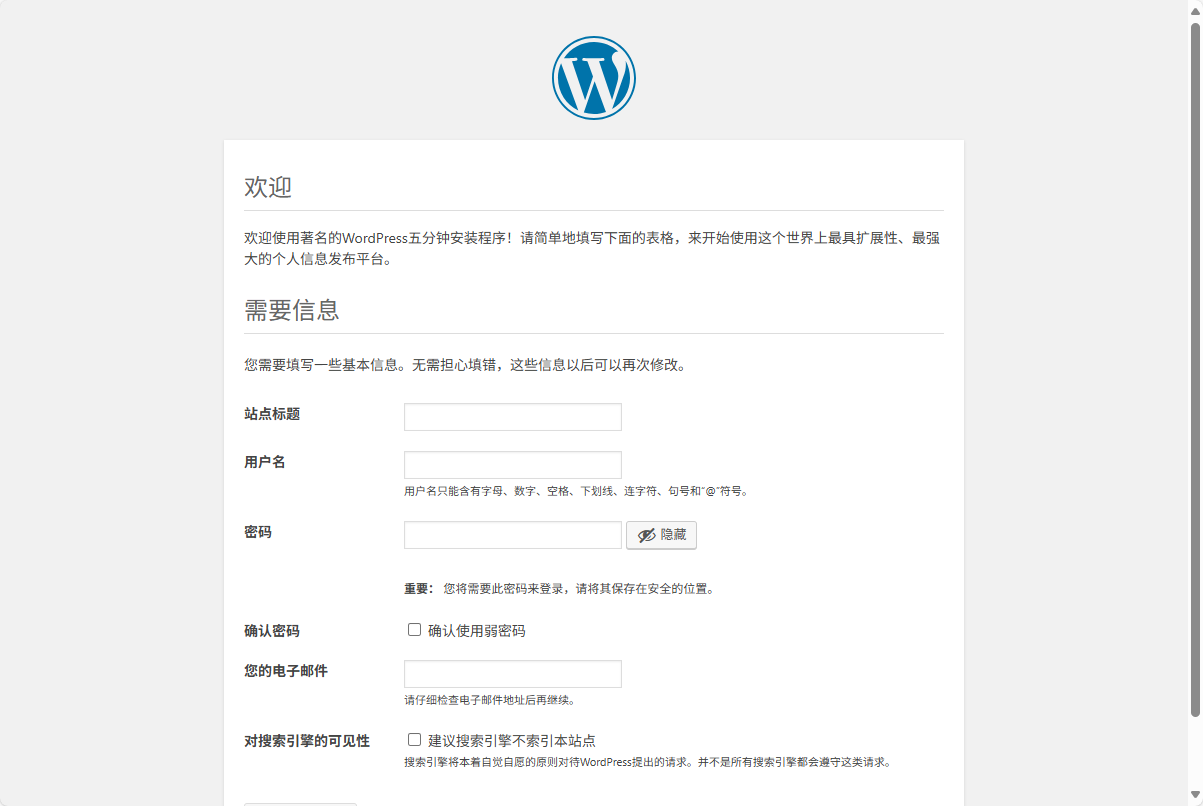Toggle the 隐藏 password visibility button
Screen dimensions: 1203x806
point(661,535)
